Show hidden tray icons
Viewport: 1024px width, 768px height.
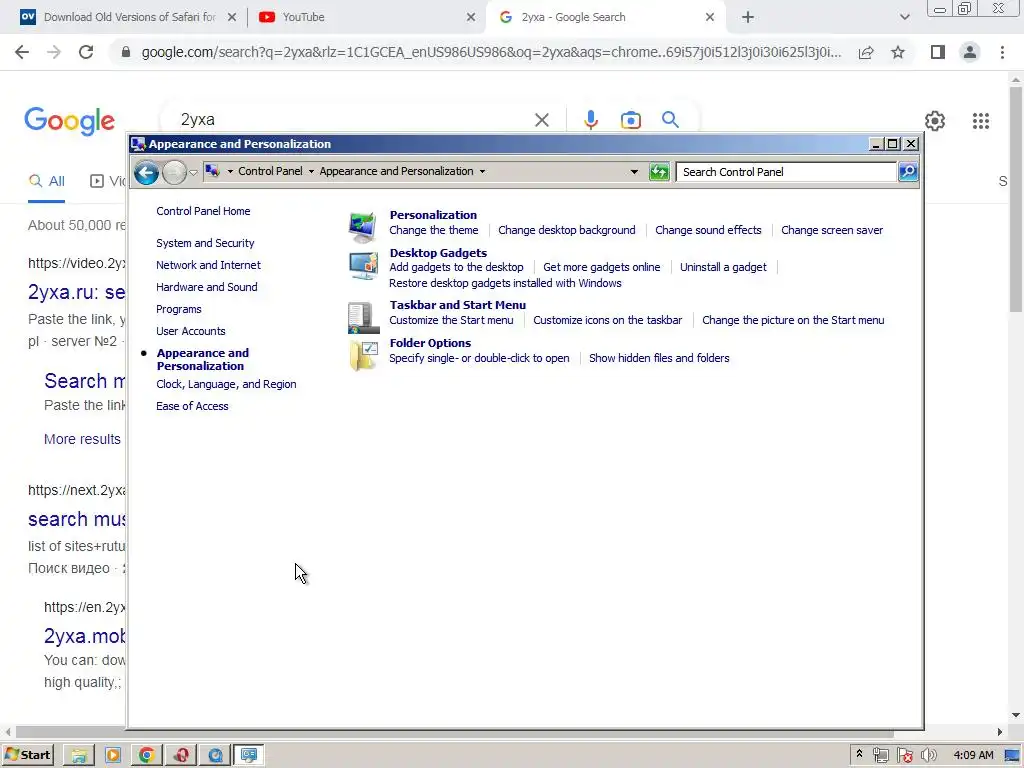click(x=859, y=754)
